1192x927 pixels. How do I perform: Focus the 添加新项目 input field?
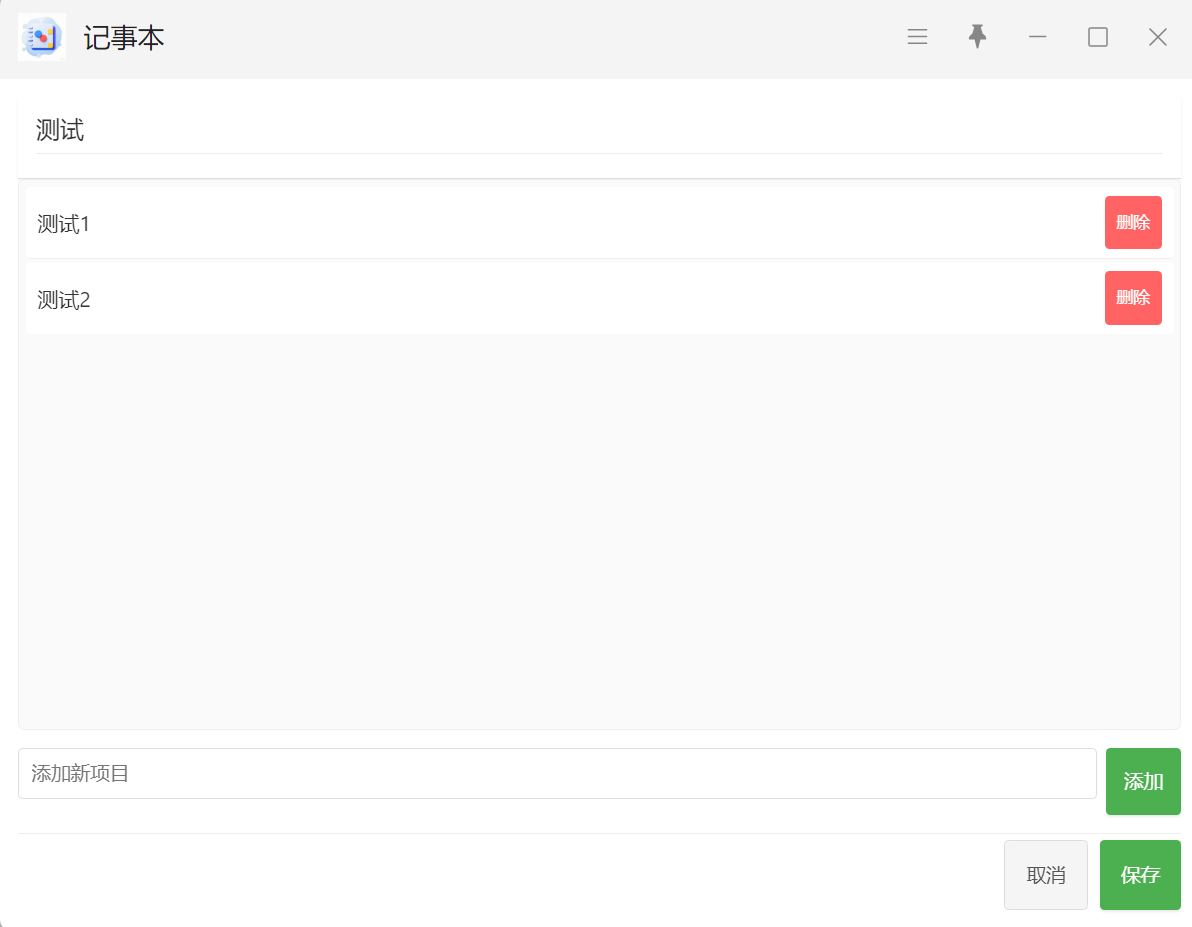click(556, 773)
